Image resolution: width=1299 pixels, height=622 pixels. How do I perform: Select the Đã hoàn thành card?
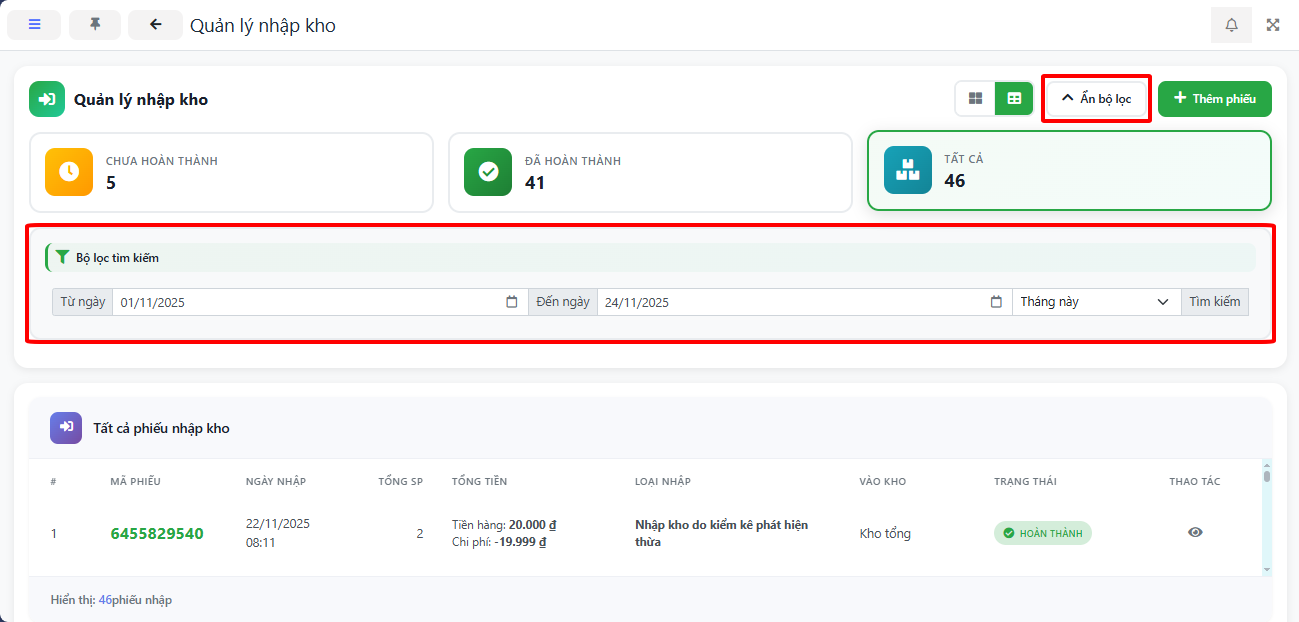click(x=650, y=173)
